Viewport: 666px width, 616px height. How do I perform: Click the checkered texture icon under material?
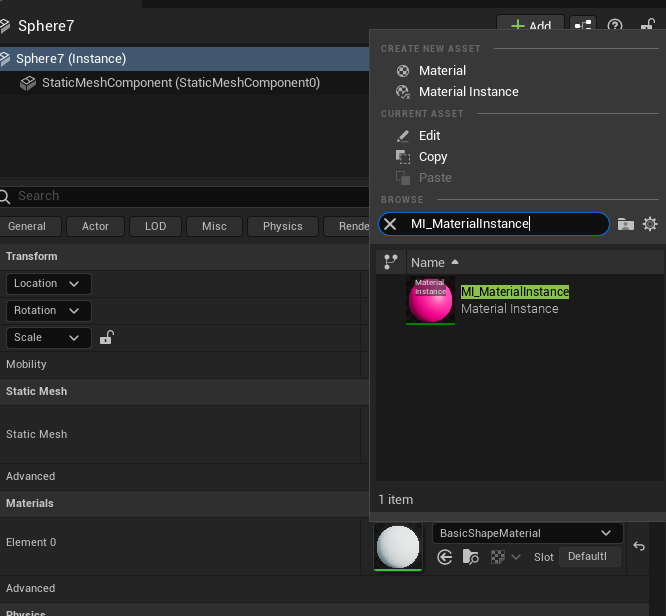coord(498,557)
